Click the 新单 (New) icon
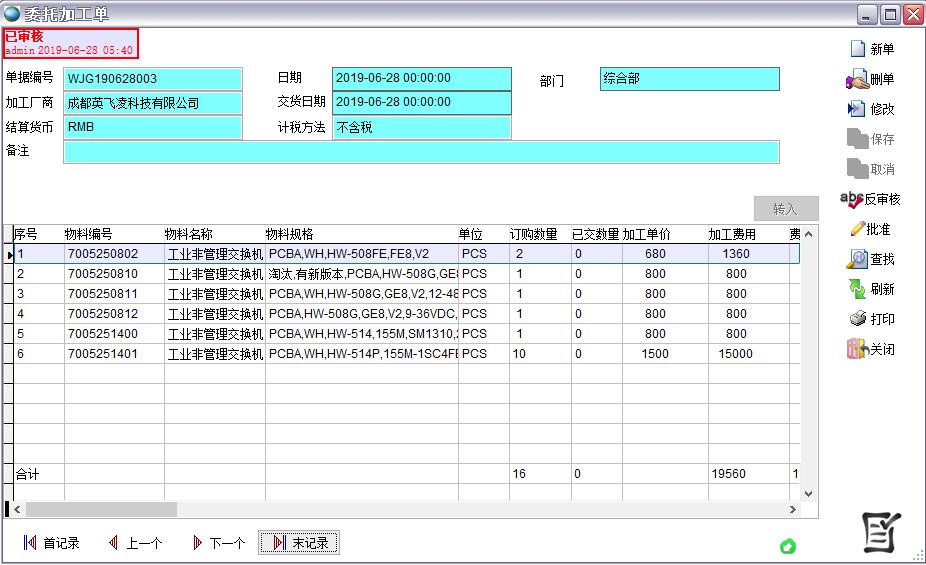 pos(857,49)
